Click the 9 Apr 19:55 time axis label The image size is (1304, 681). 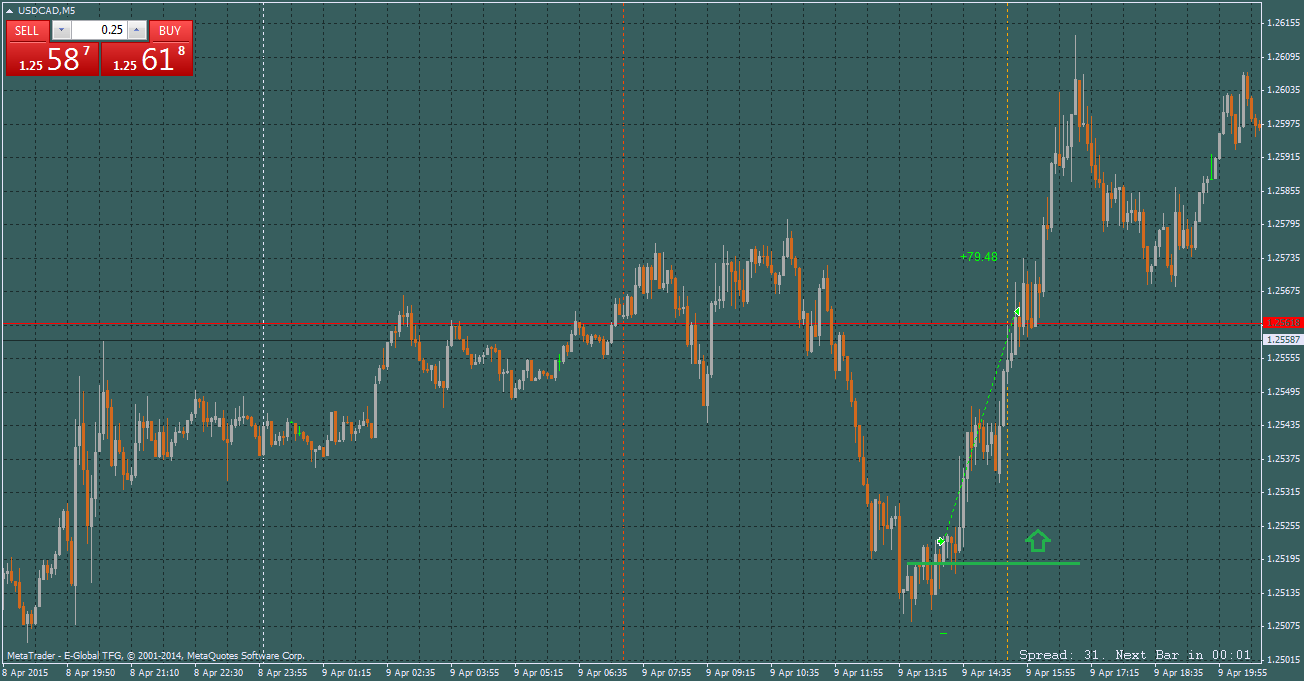1243,673
